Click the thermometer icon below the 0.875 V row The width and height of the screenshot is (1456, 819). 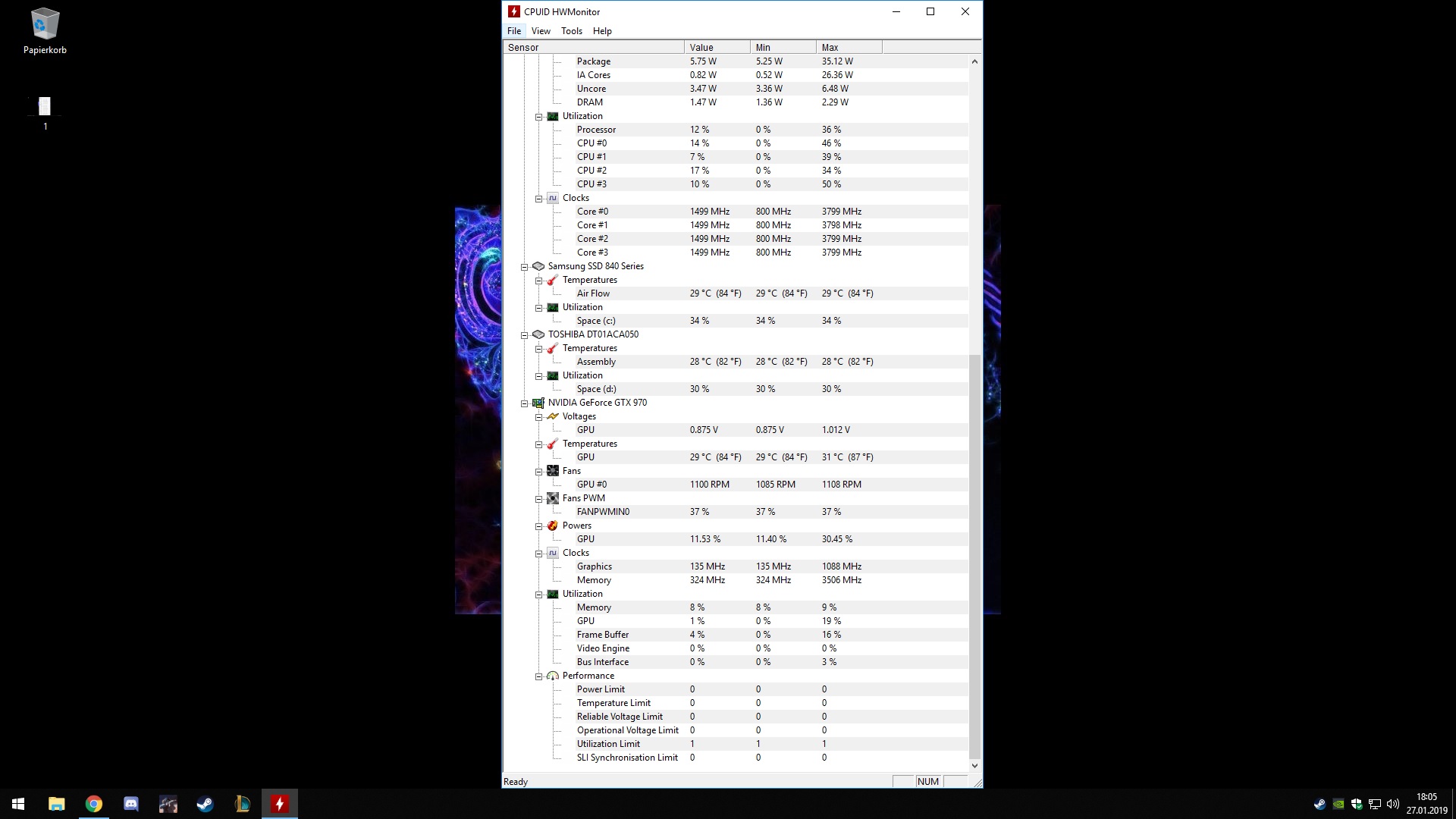553,444
